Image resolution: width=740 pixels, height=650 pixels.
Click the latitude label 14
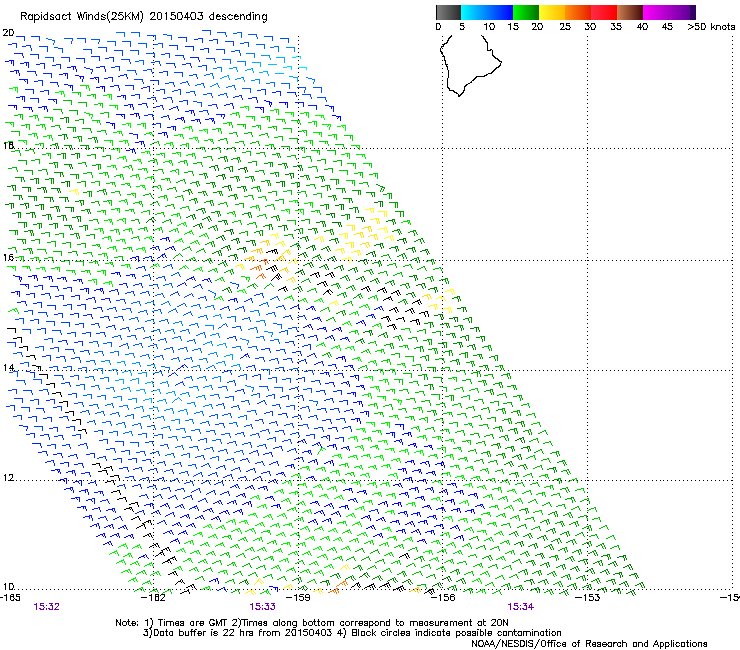[x=8, y=367]
